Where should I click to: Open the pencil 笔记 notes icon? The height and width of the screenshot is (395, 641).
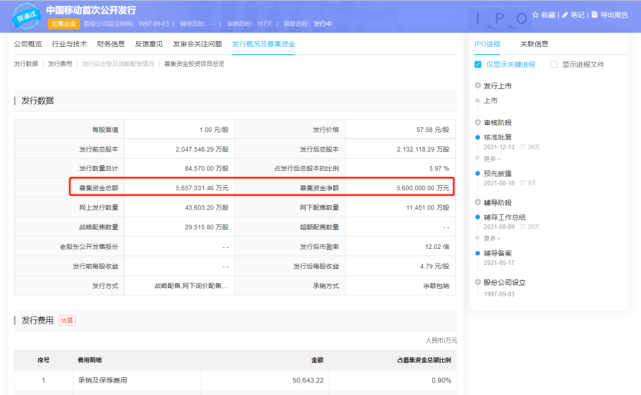(x=565, y=15)
